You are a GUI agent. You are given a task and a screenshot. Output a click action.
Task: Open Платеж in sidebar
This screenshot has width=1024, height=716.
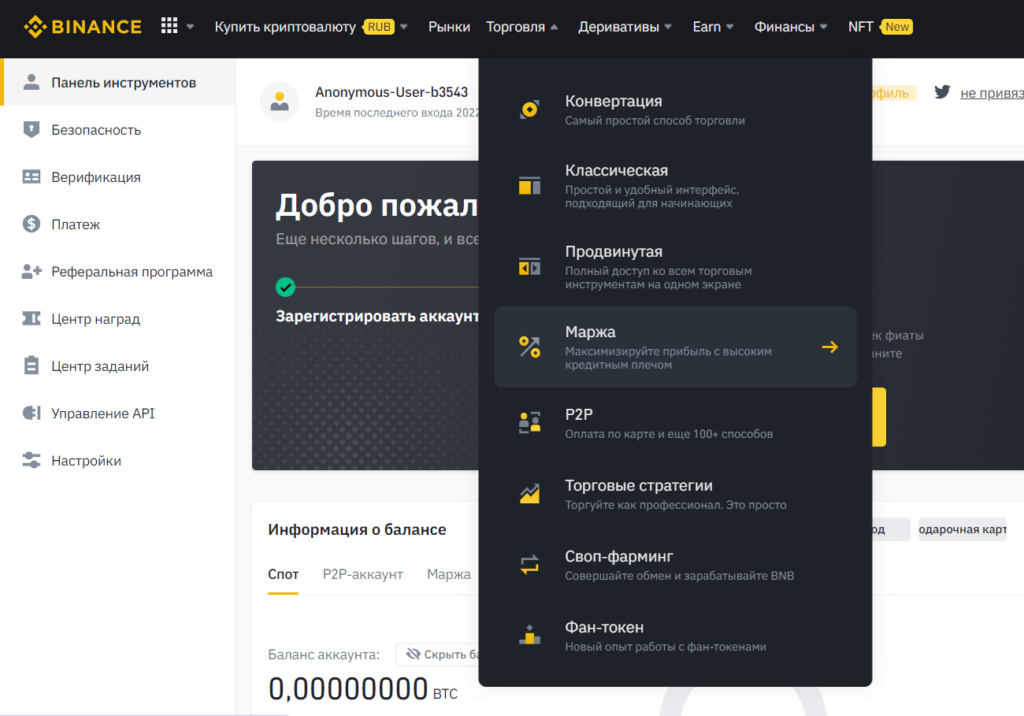tap(118, 224)
